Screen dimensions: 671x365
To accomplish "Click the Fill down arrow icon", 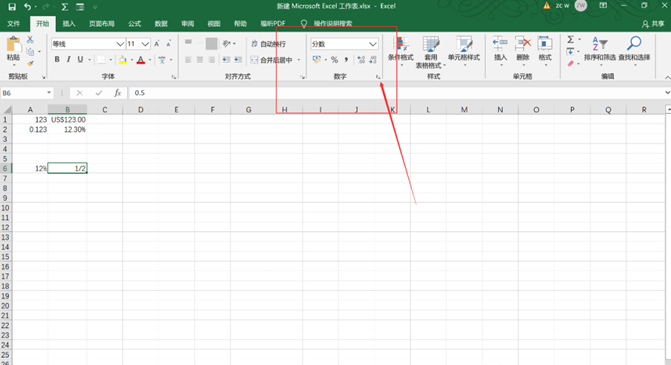I will [570, 52].
